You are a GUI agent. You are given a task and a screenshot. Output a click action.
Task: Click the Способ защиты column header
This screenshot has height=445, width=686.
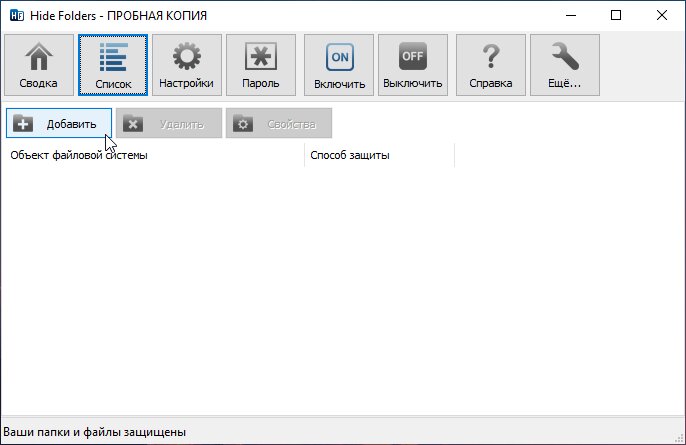pos(379,155)
